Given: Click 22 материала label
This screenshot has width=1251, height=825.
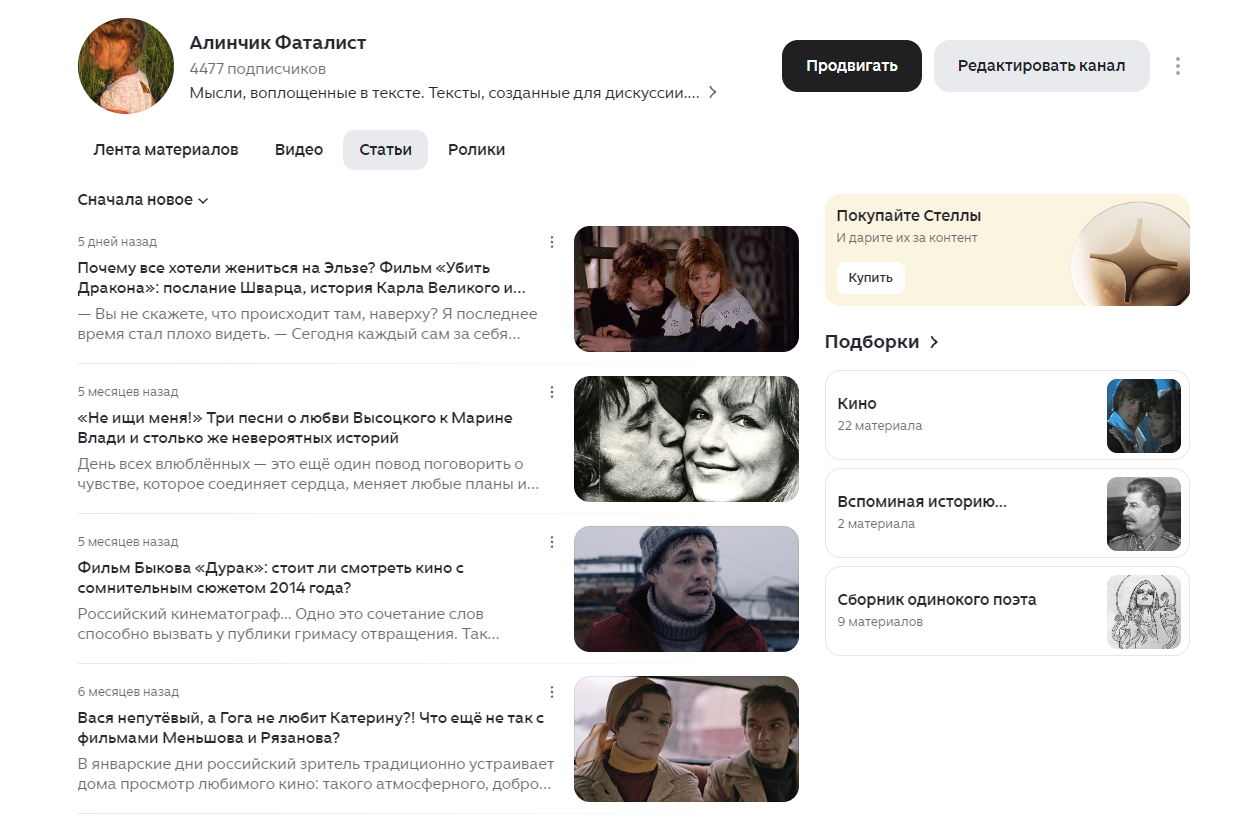Looking at the screenshot, I should [x=880, y=426].
